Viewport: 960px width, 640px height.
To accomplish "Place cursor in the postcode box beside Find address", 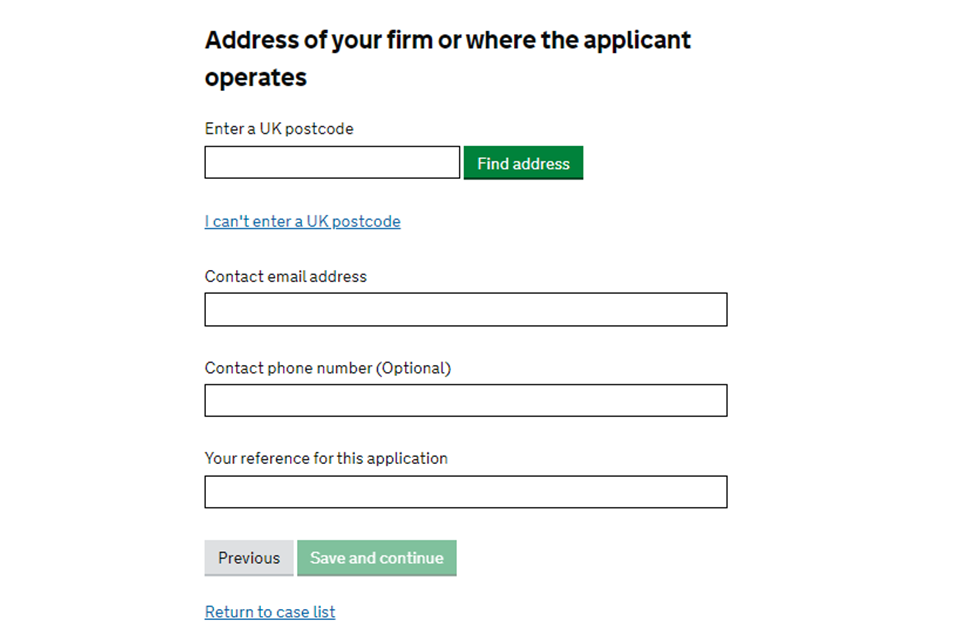I will 332,163.
